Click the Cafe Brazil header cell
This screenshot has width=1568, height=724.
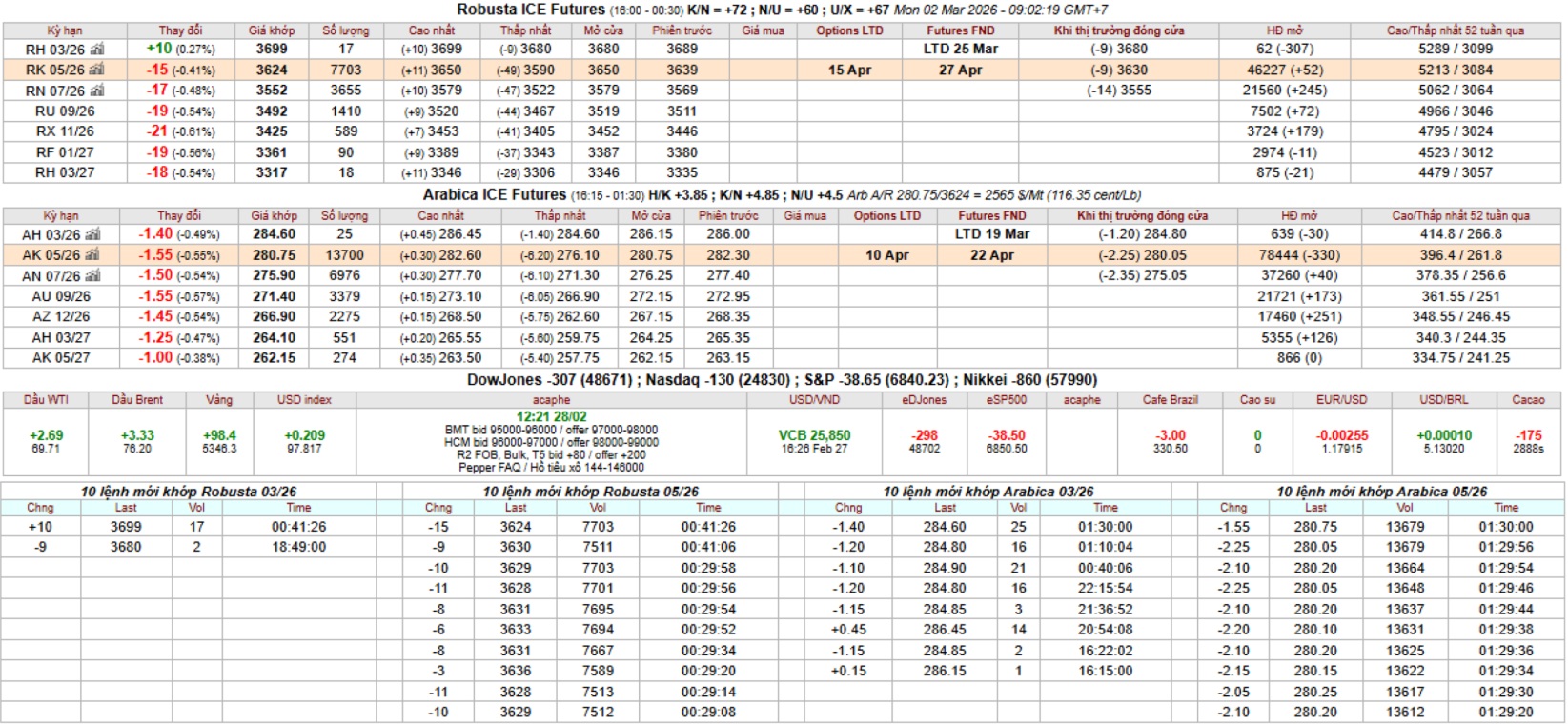1170,400
